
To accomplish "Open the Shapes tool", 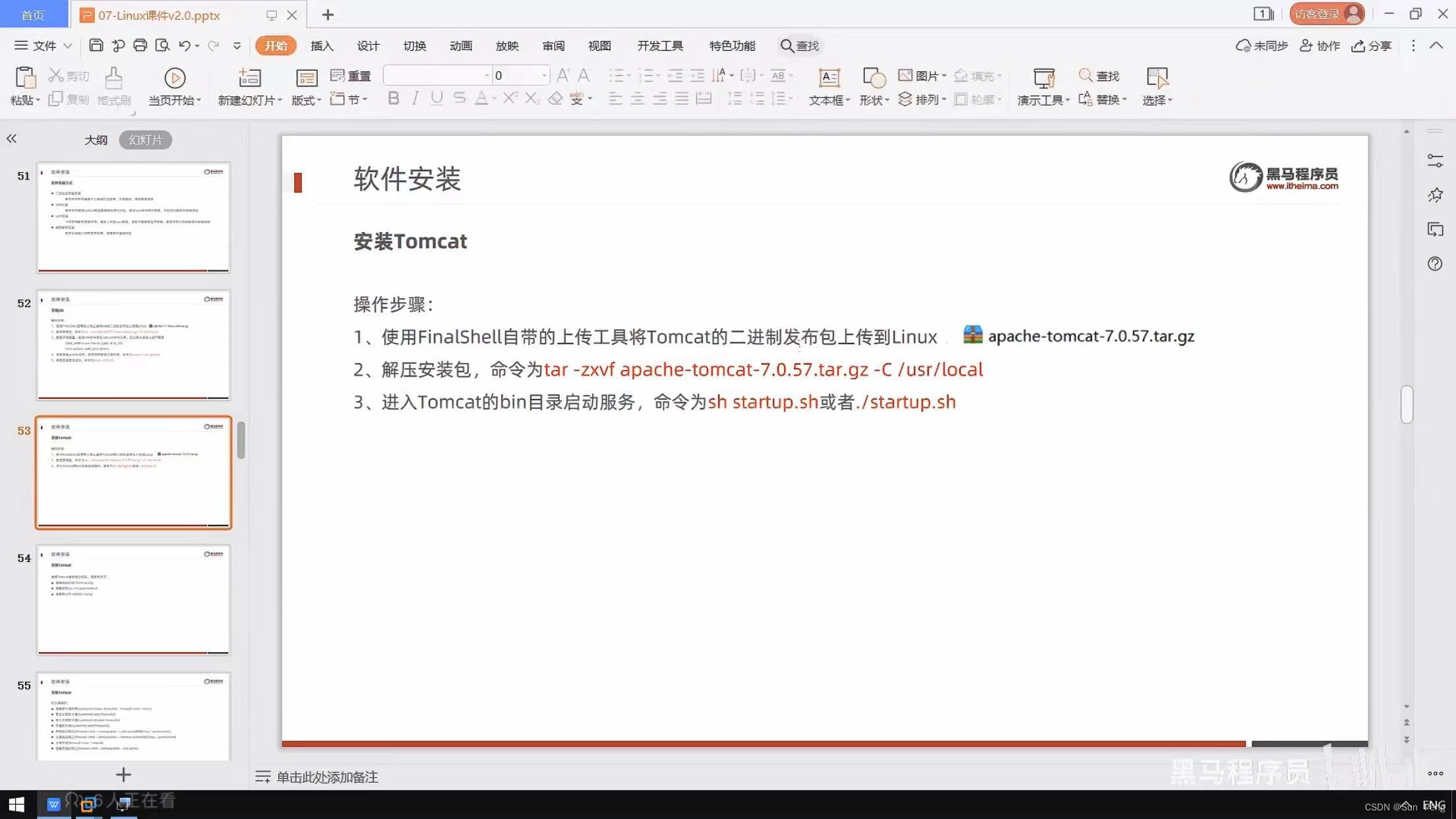I will point(874,86).
